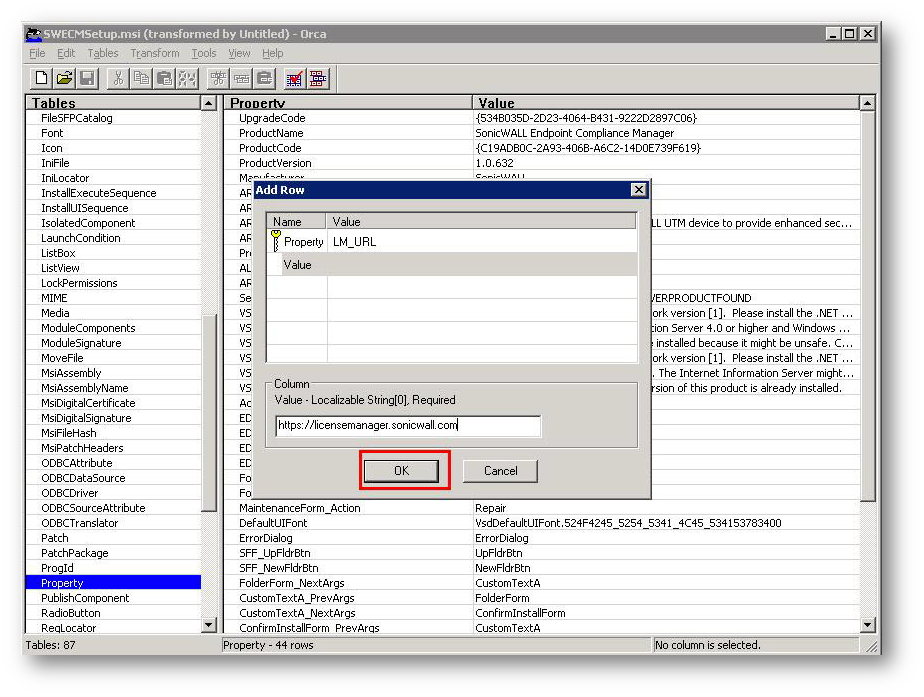Click the New file toolbar icon

[41, 78]
